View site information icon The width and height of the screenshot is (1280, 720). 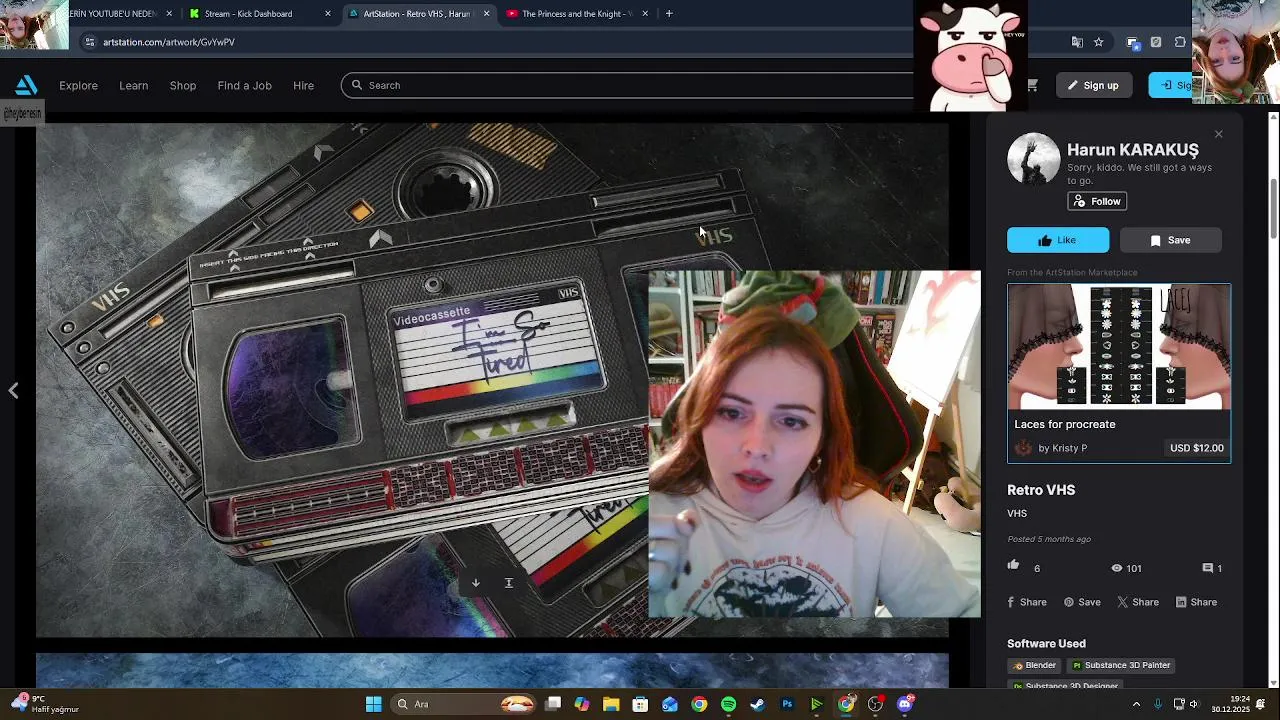(89, 42)
